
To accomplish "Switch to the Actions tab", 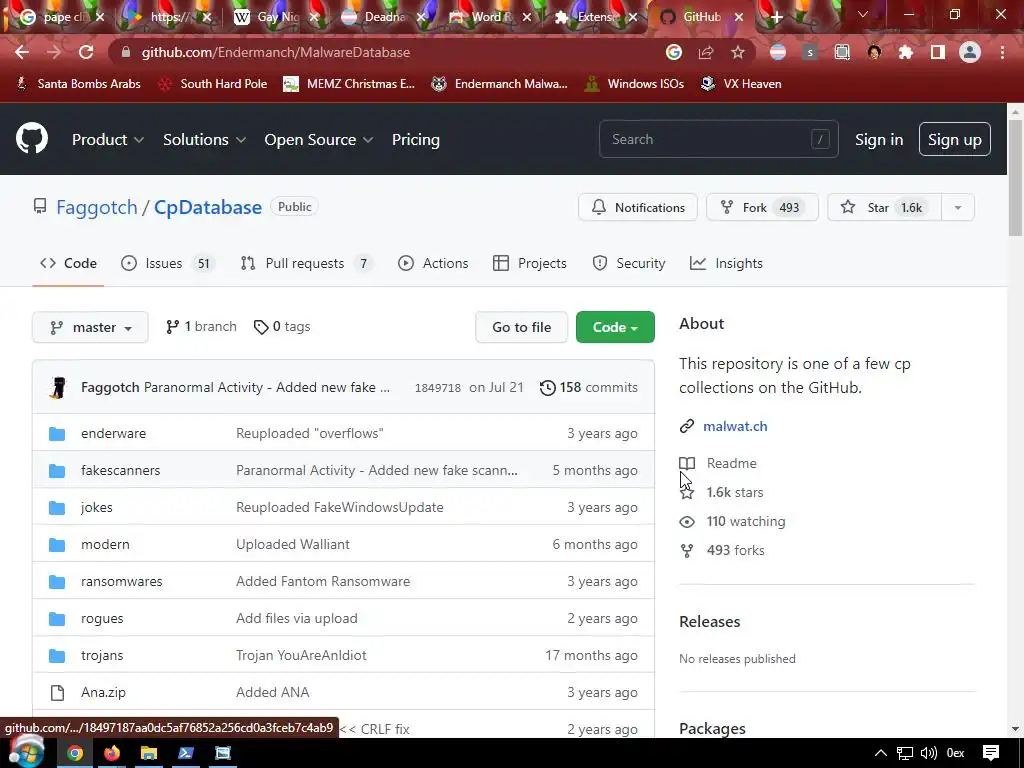I will pyautogui.click(x=433, y=263).
